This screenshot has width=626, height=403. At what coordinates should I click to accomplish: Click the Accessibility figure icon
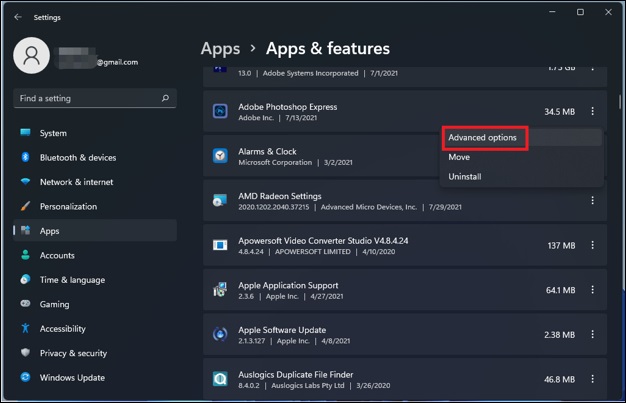(x=26, y=328)
